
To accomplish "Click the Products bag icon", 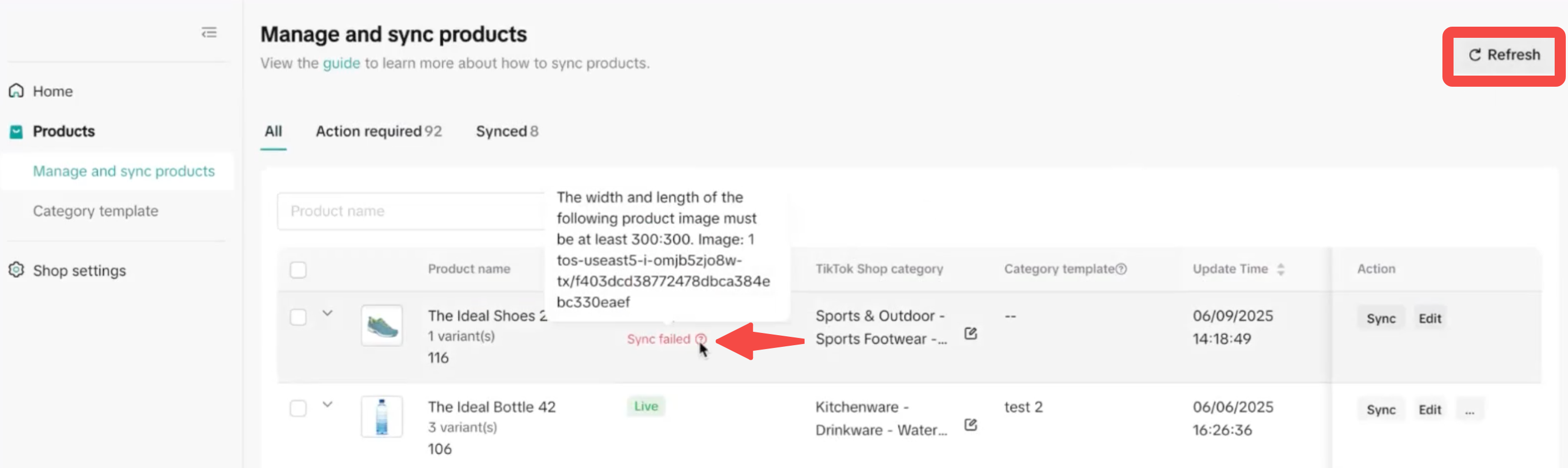I will [x=17, y=132].
